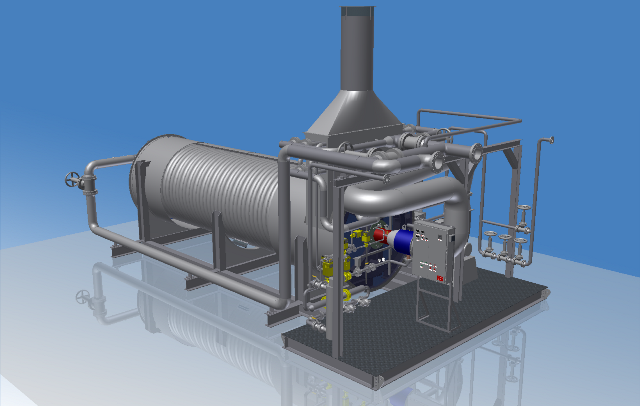
Task: Select the vertical exhaust stack on top
Action: (x=357, y=48)
